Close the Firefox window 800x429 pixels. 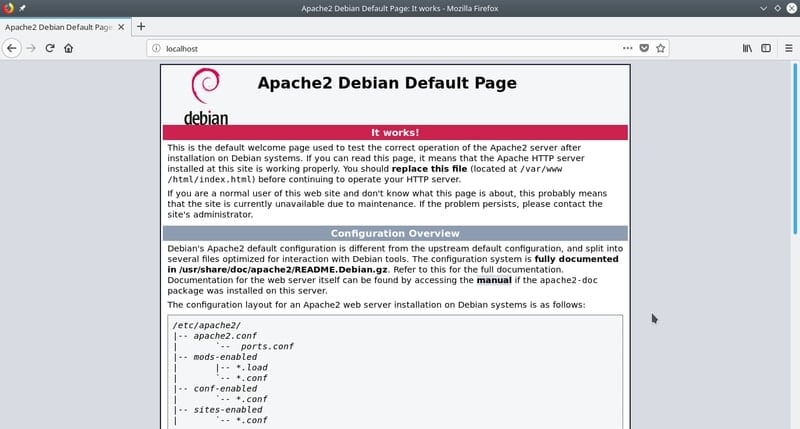click(792, 8)
